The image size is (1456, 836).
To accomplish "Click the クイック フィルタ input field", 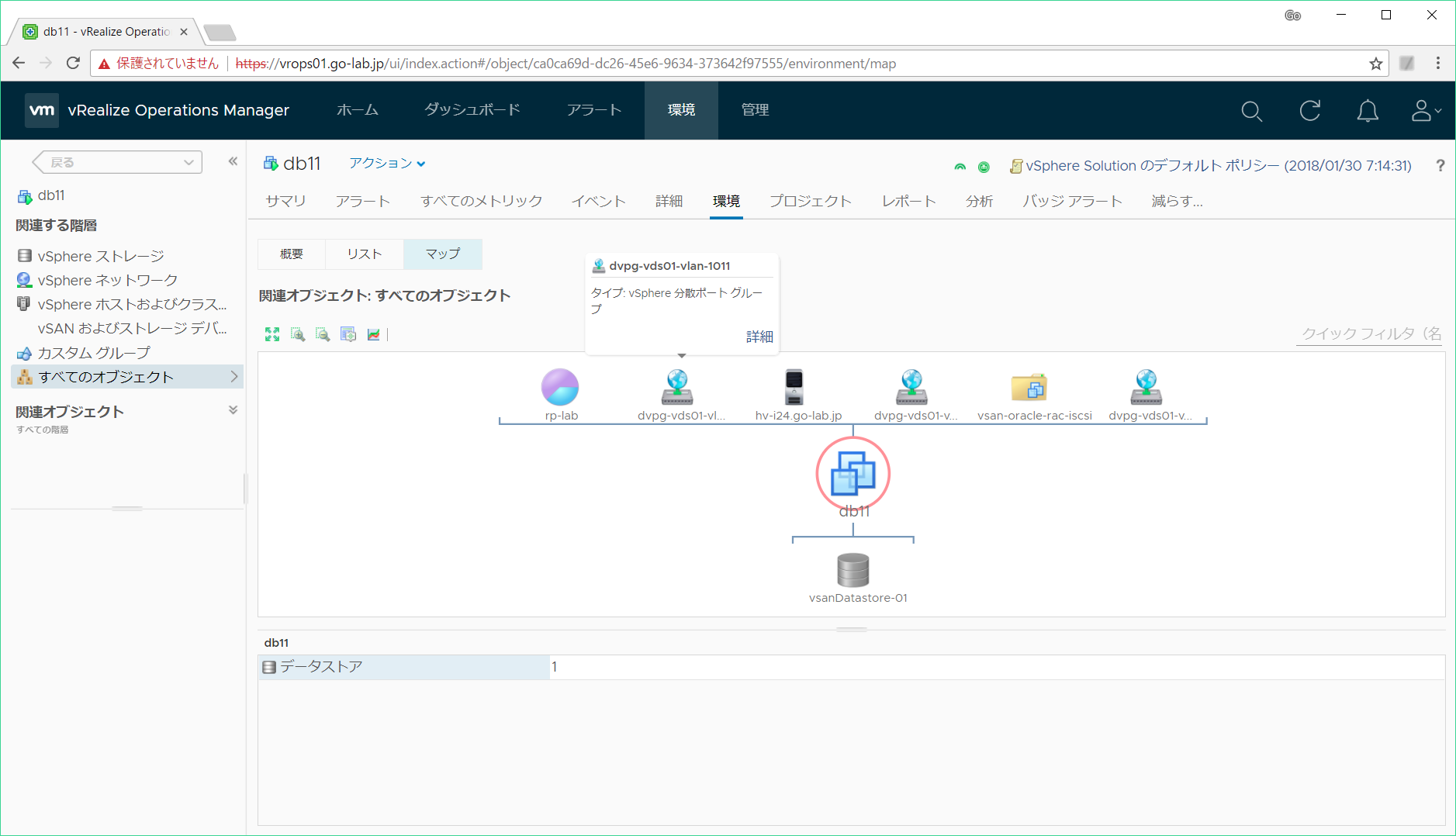I will point(1370,333).
